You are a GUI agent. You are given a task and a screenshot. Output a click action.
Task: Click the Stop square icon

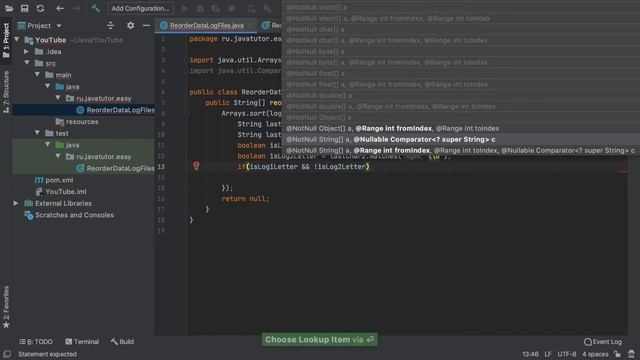coord(231,8)
